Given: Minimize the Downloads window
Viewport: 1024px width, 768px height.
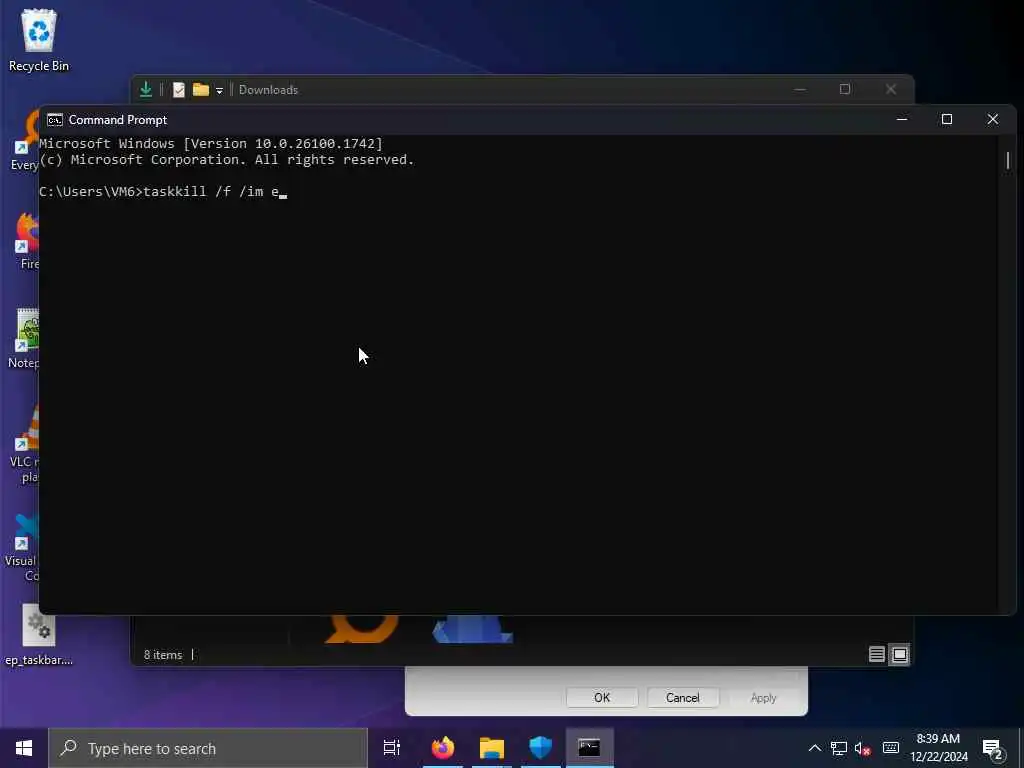Looking at the screenshot, I should coord(800,89).
